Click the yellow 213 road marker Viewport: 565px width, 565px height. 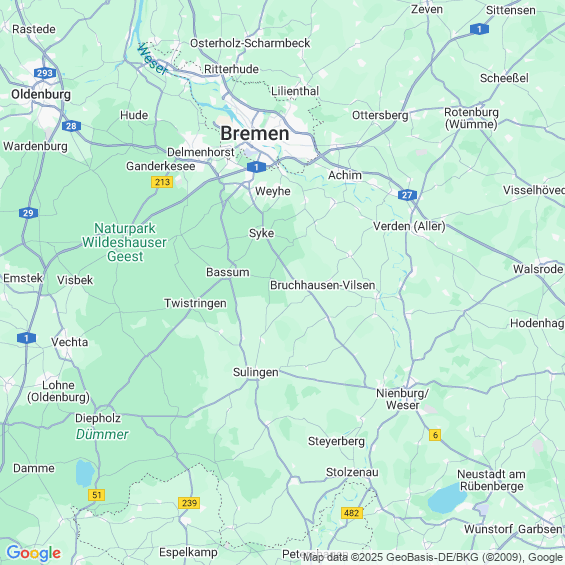(162, 182)
